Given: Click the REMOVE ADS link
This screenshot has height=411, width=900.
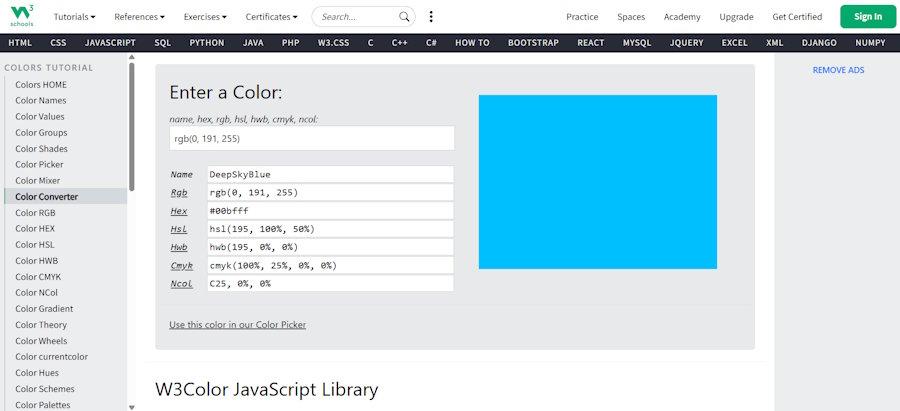Looking at the screenshot, I should coord(838,70).
